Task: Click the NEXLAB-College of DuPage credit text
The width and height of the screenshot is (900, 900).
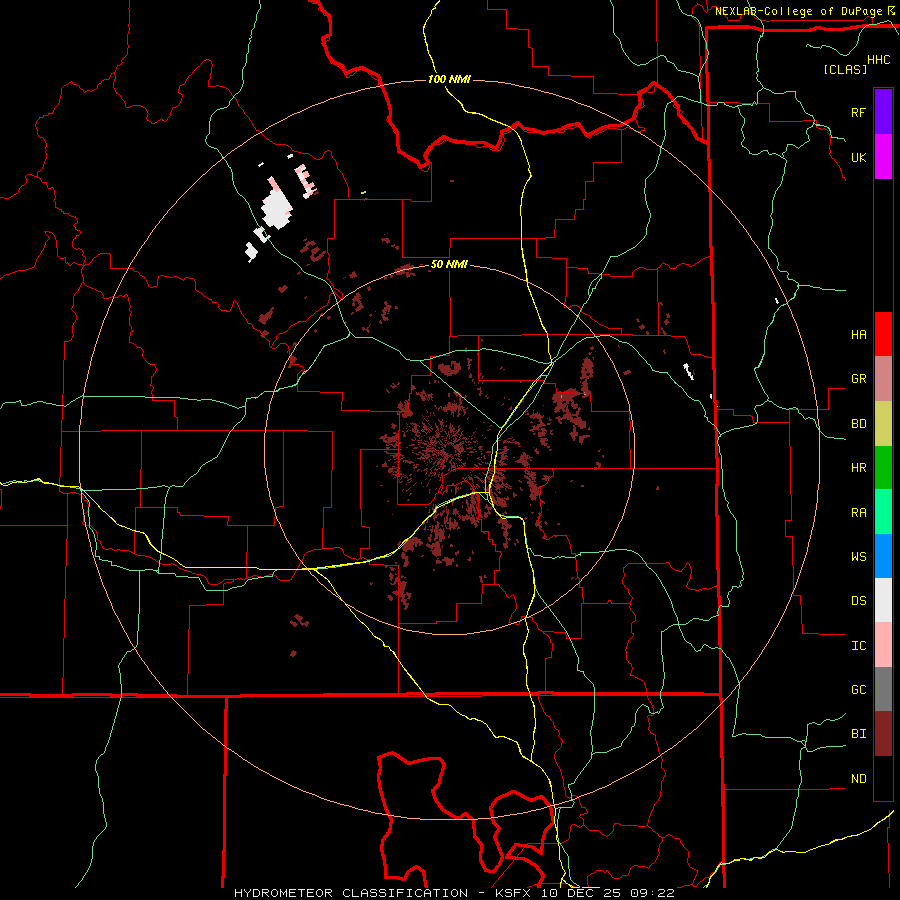Action: [x=798, y=11]
